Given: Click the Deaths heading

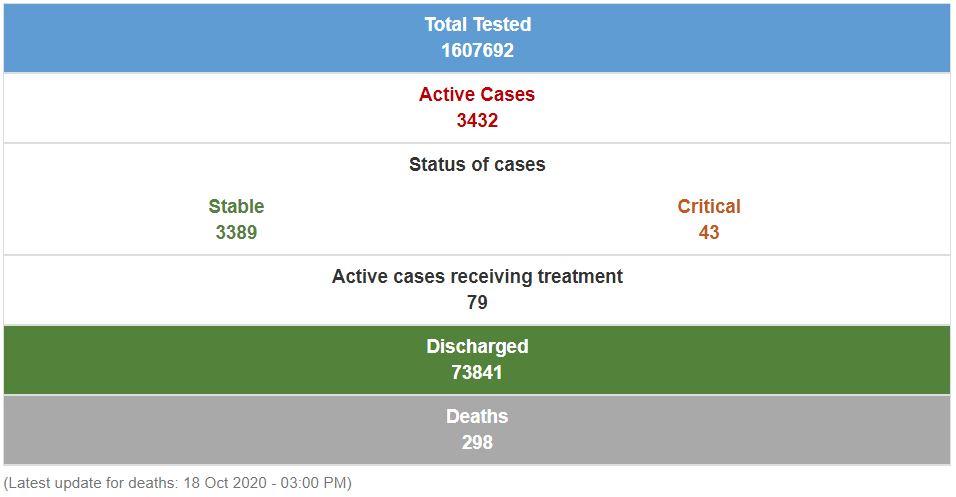Looking at the screenshot, I should [477, 417].
